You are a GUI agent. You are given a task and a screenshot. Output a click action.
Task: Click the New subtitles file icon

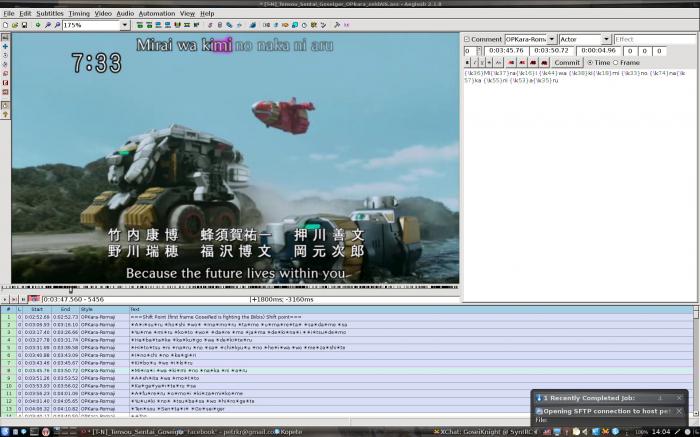[5, 25]
